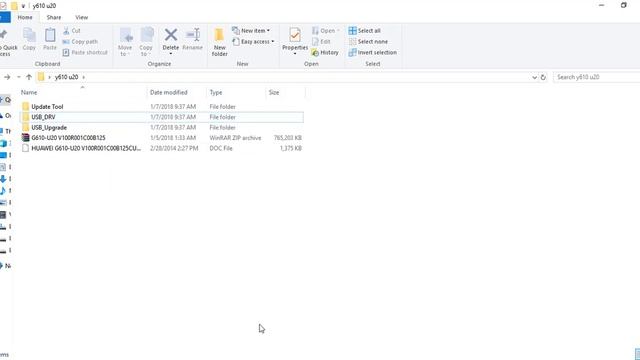Expand address bar history chevron
640x360 pixels.
pos(534,77)
